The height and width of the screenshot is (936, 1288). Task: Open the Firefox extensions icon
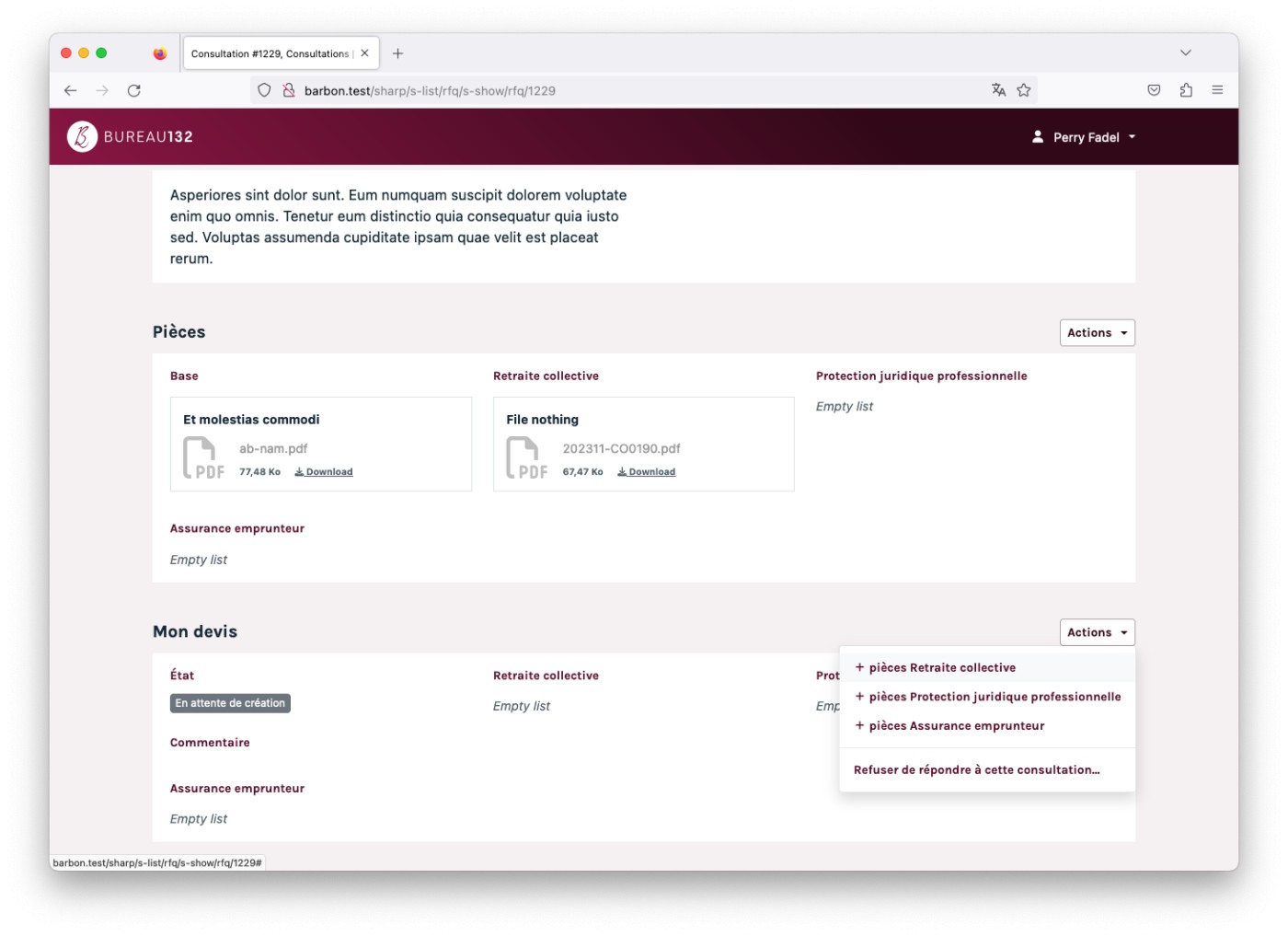click(x=1186, y=90)
